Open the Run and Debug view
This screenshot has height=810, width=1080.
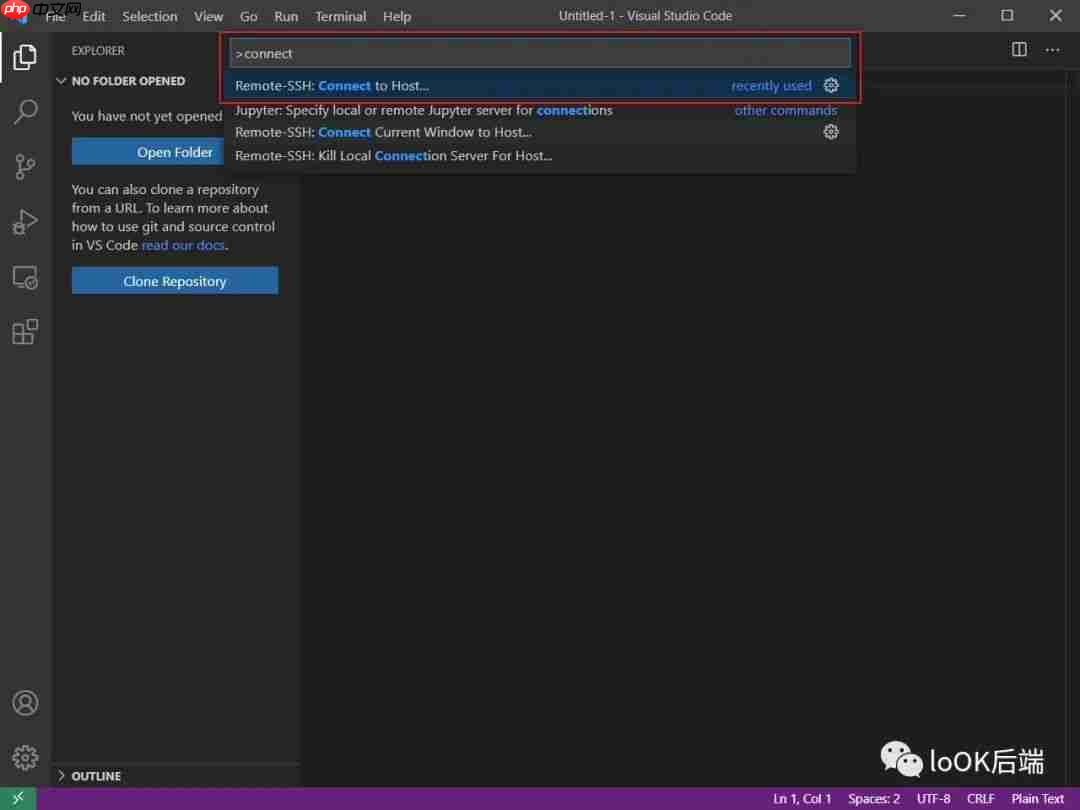(24, 222)
